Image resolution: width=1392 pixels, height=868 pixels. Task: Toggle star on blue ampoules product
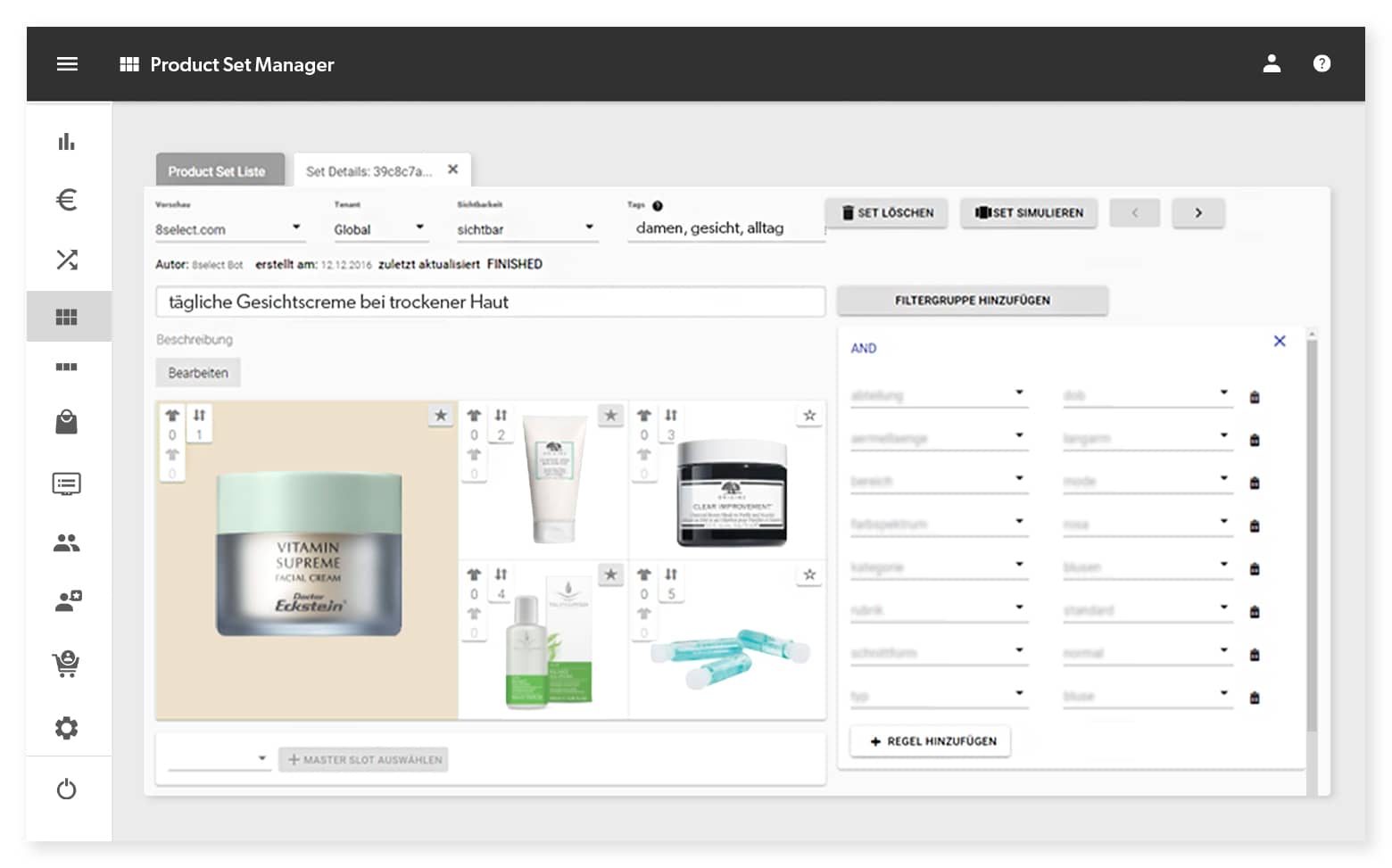[x=809, y=575]
